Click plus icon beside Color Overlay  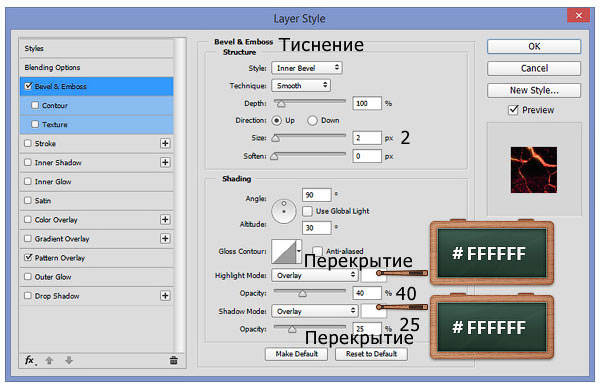coord(165,219)
